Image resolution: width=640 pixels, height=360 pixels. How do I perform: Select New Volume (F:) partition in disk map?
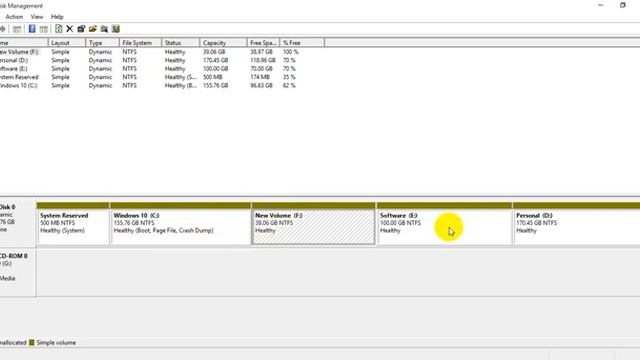(x=313, y=223)
